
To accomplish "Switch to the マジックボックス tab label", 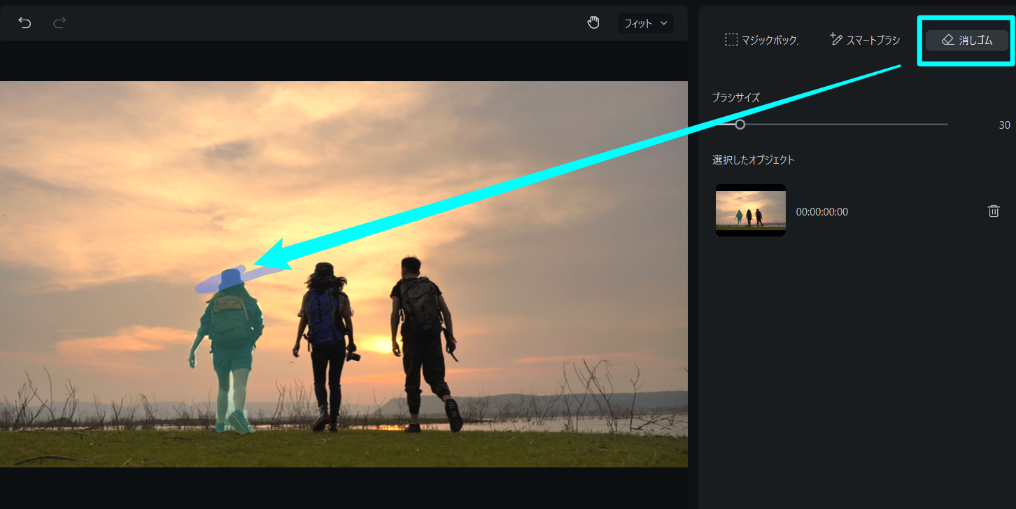I will click(770, 40).
